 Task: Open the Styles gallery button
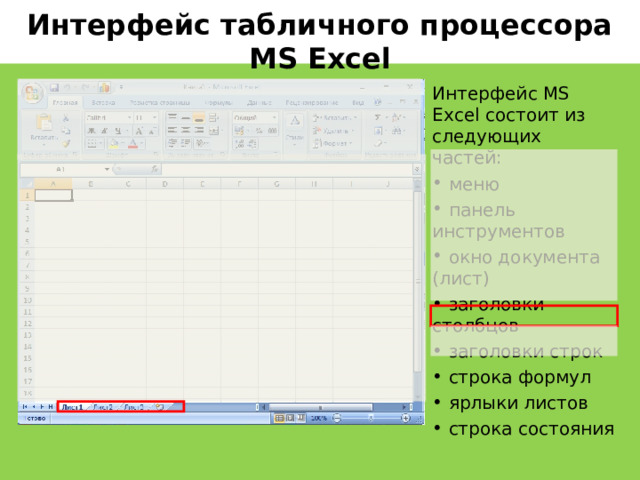pos(295,129)
